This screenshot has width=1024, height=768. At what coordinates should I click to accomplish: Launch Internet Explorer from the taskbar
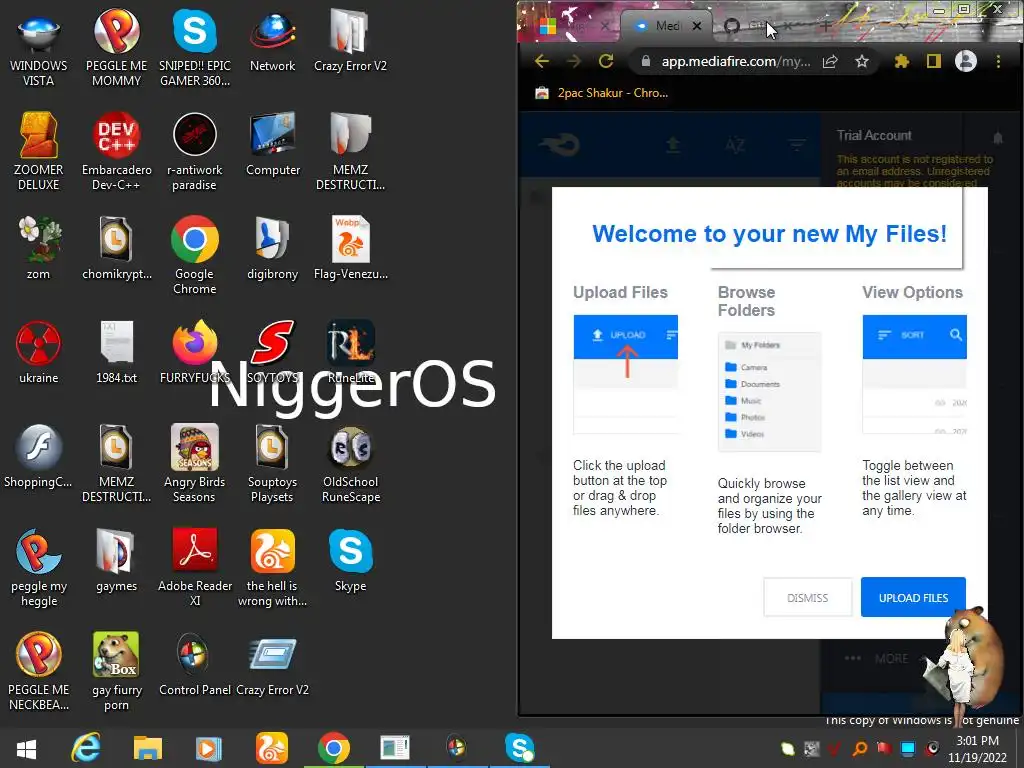click(x=86, y=748)
